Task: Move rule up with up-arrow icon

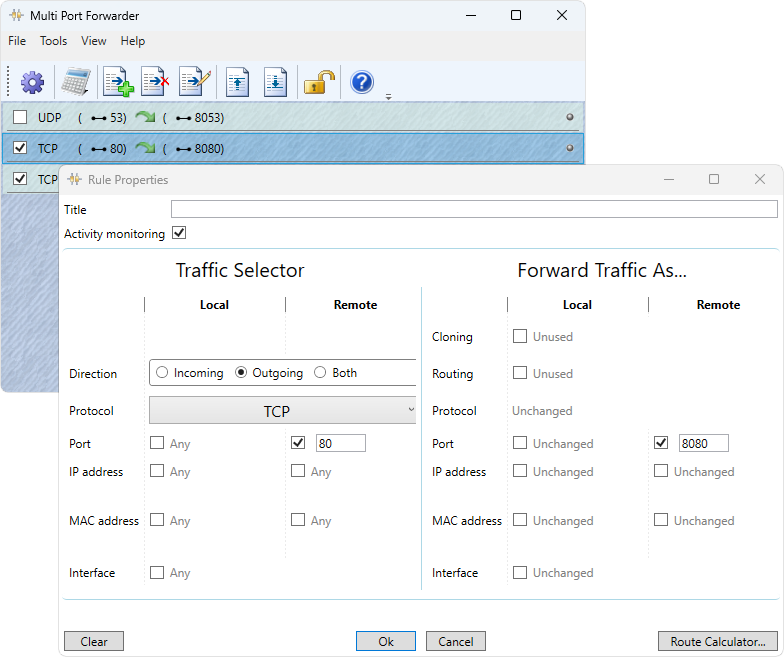Action: click(237, 82)
